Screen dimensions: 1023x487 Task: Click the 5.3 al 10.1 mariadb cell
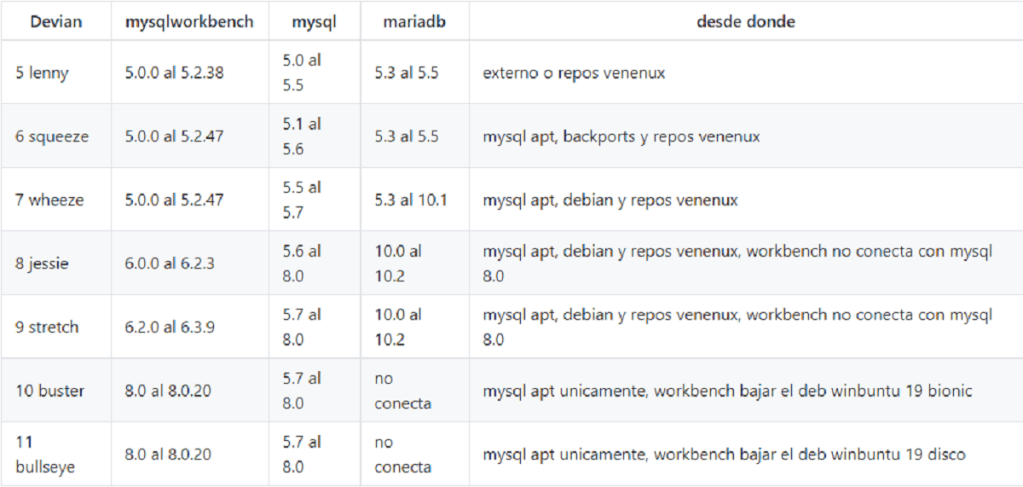point(411,200)
